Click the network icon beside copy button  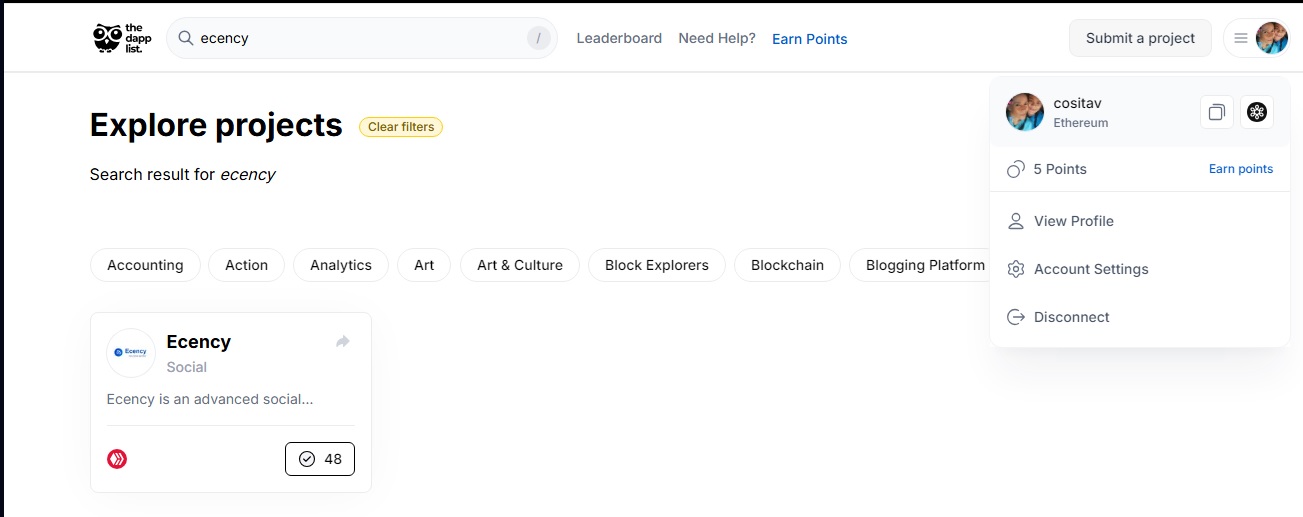(1257, 112)
